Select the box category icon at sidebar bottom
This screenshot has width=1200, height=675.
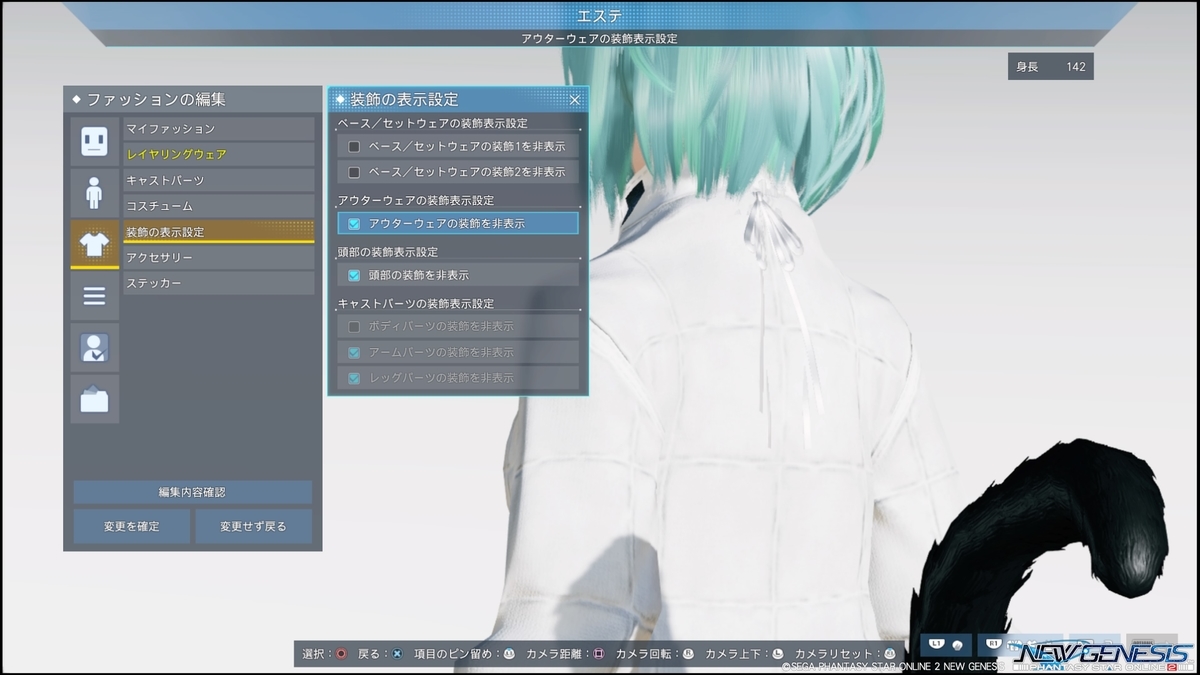(x=95, y=400)
